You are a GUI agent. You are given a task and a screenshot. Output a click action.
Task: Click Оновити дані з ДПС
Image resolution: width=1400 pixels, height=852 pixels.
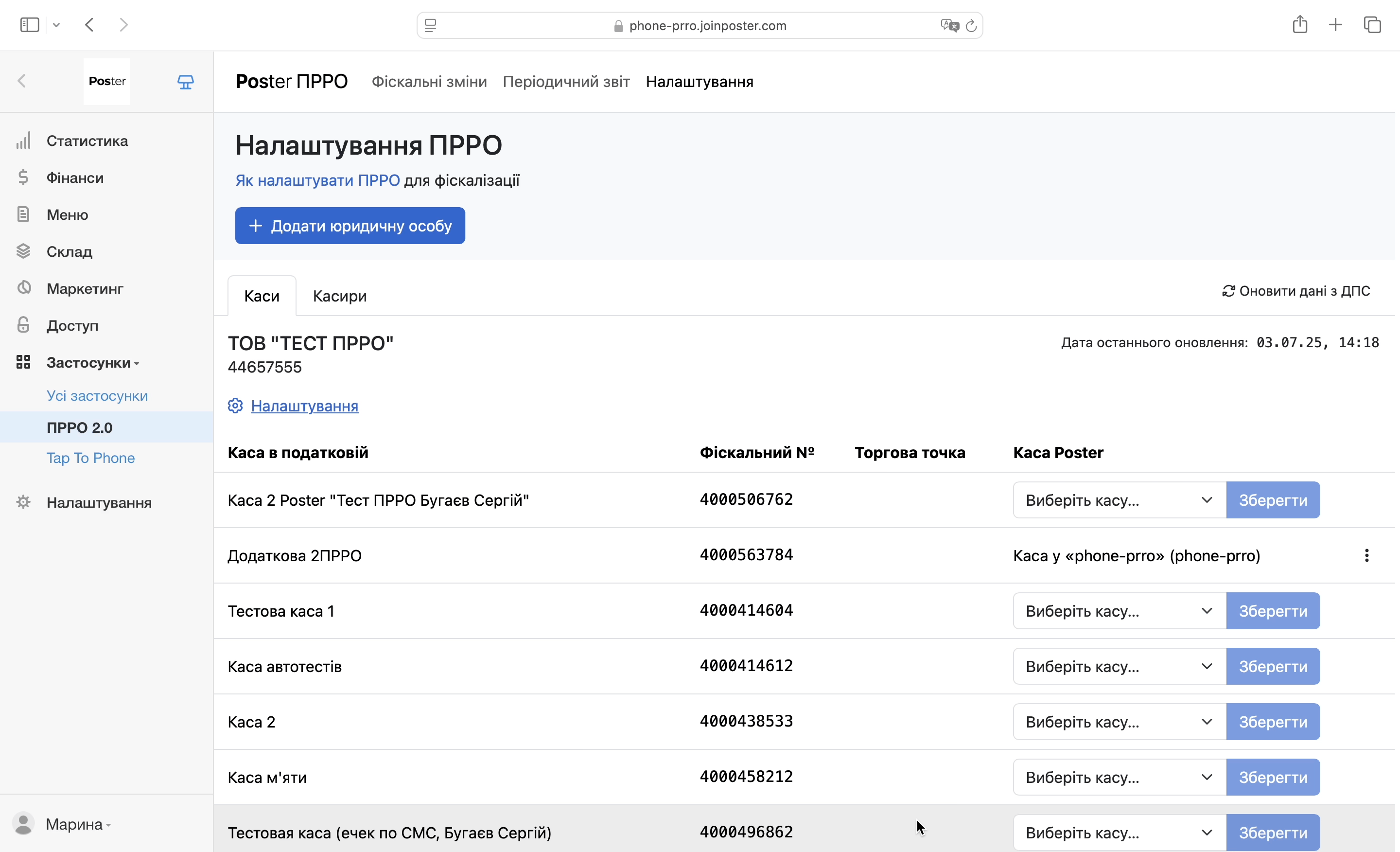[x=1296, y=291]
